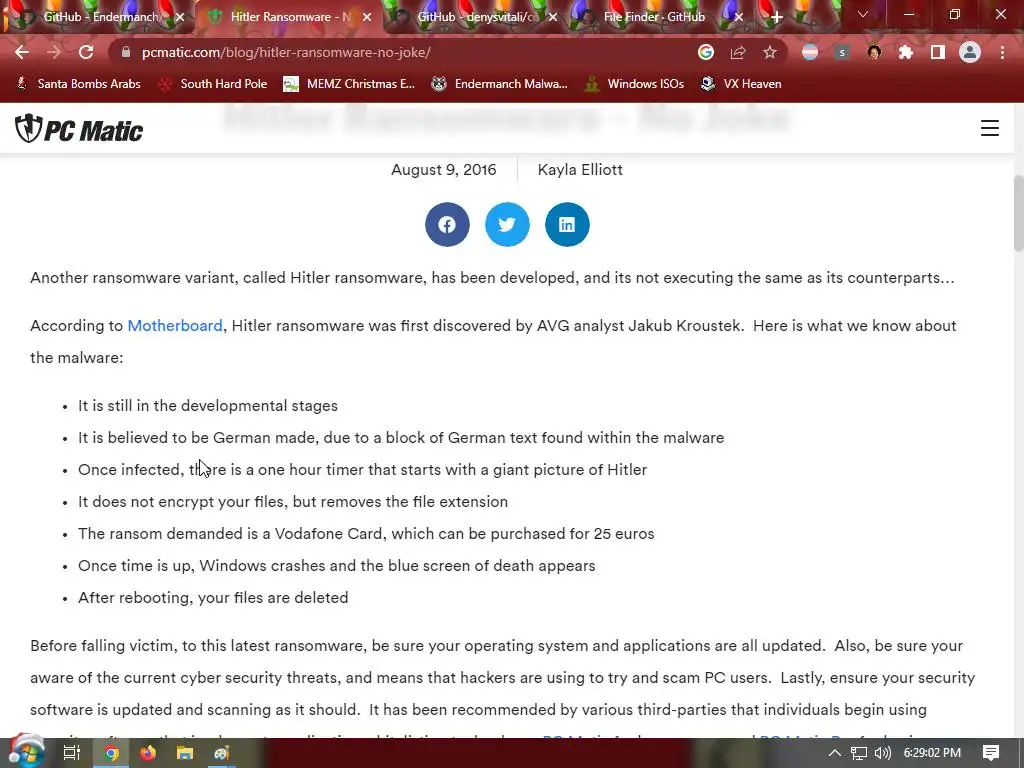Open File Explorer from taskbar

coord(185,753)
